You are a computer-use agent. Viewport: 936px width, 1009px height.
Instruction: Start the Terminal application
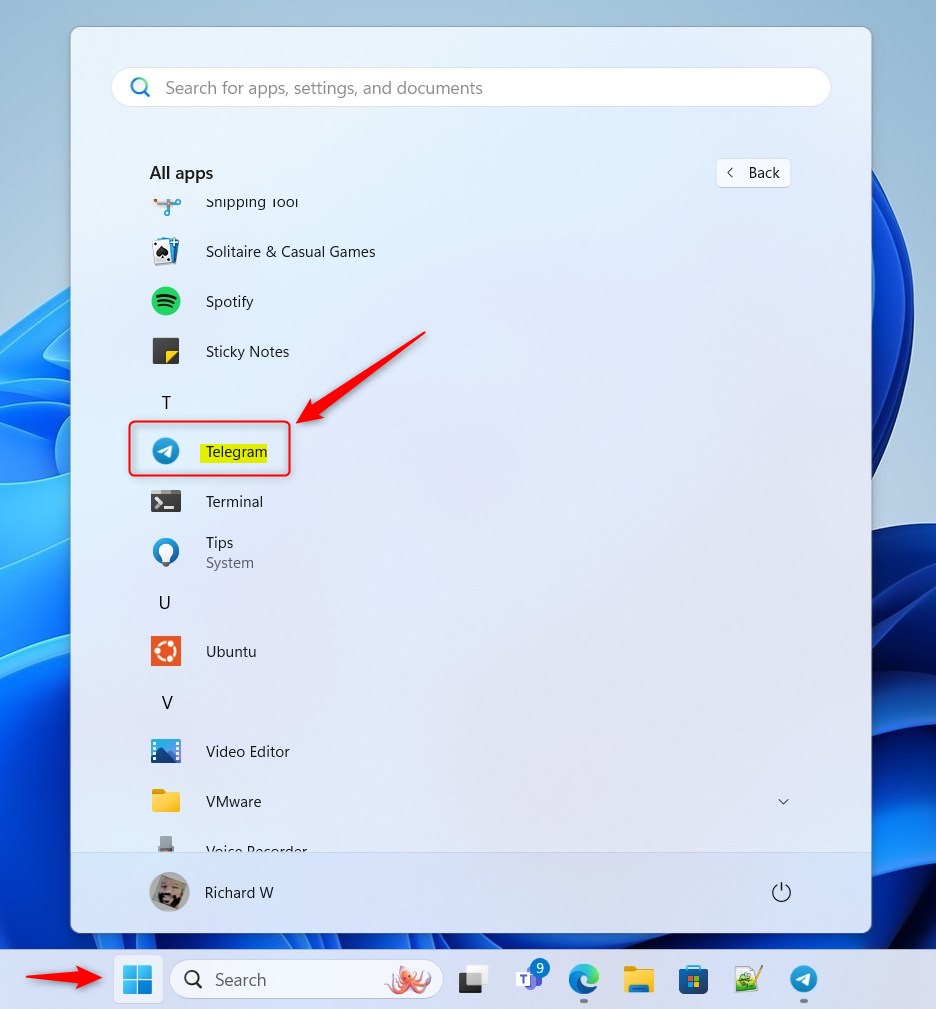(234, 501)
